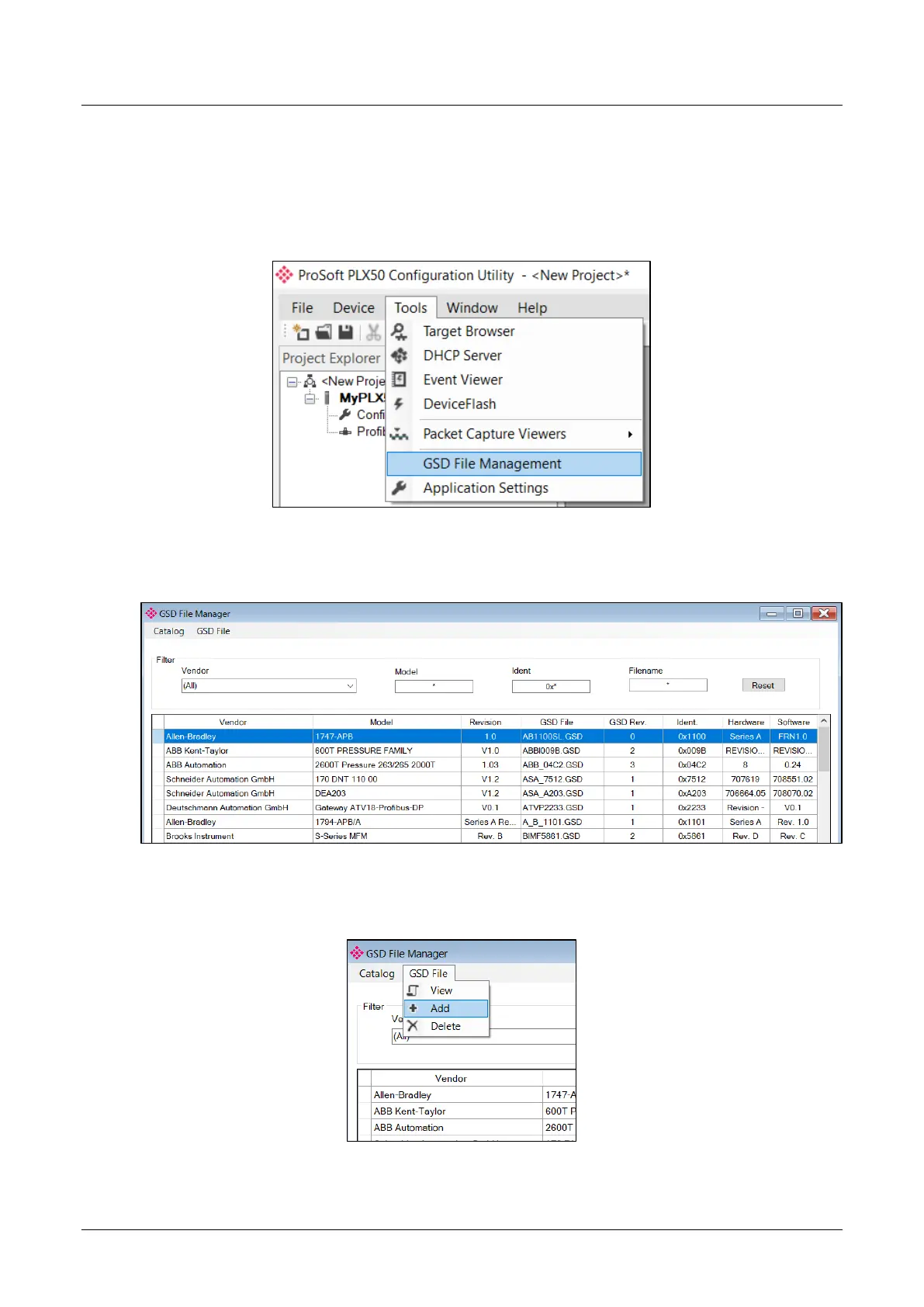Choose Add from the open GSD File menu
The height and width of the screenshot is (1307, 924).
click(447, 1008)
